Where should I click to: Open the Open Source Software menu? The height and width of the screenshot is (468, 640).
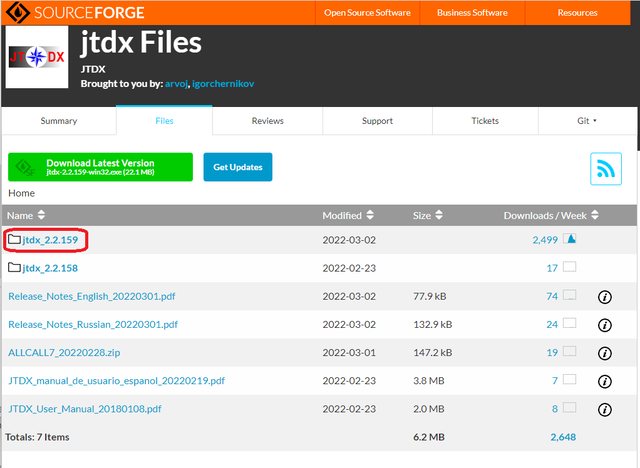(x=367, y=13)
